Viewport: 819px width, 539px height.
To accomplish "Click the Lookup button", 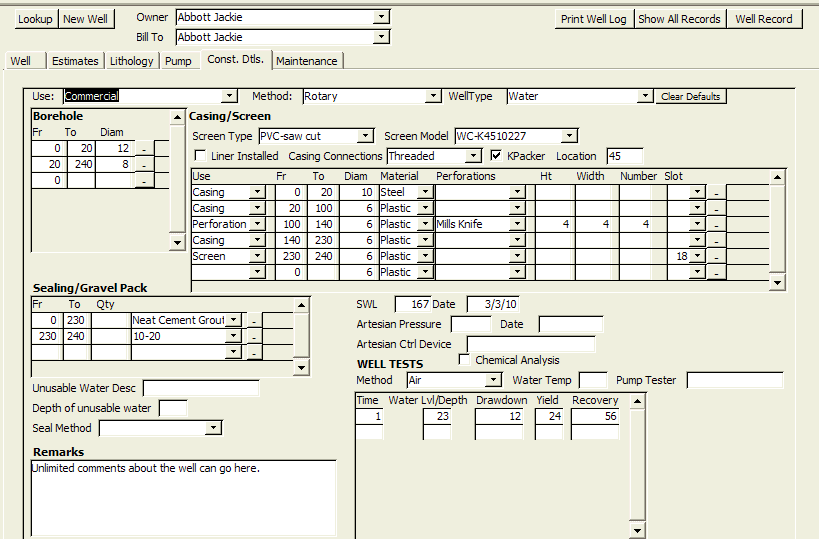I will click(36, 19).
